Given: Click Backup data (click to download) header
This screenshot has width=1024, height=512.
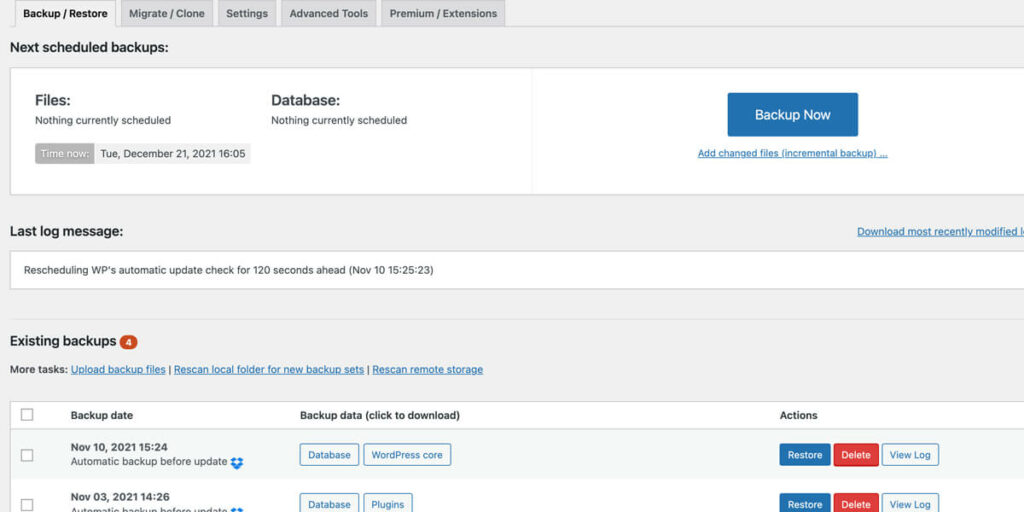Looking at the screenshot, I should pos(380,415).
